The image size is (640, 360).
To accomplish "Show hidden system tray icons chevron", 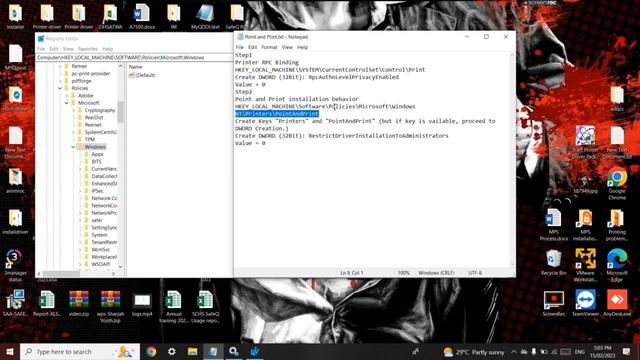I will click(514, 351).
